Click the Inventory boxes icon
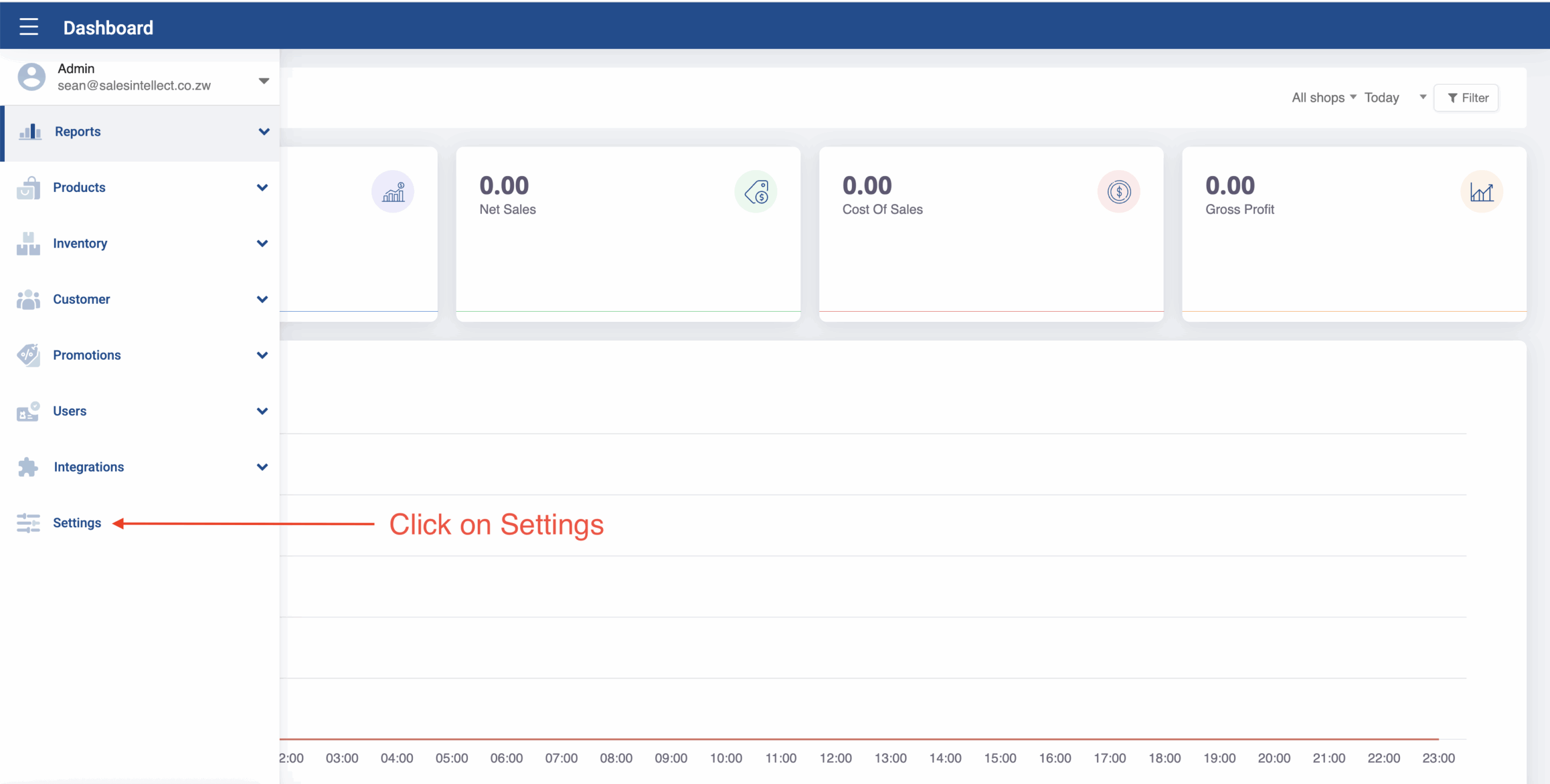Screen dimensions: 1550x784 pos(28,243)
